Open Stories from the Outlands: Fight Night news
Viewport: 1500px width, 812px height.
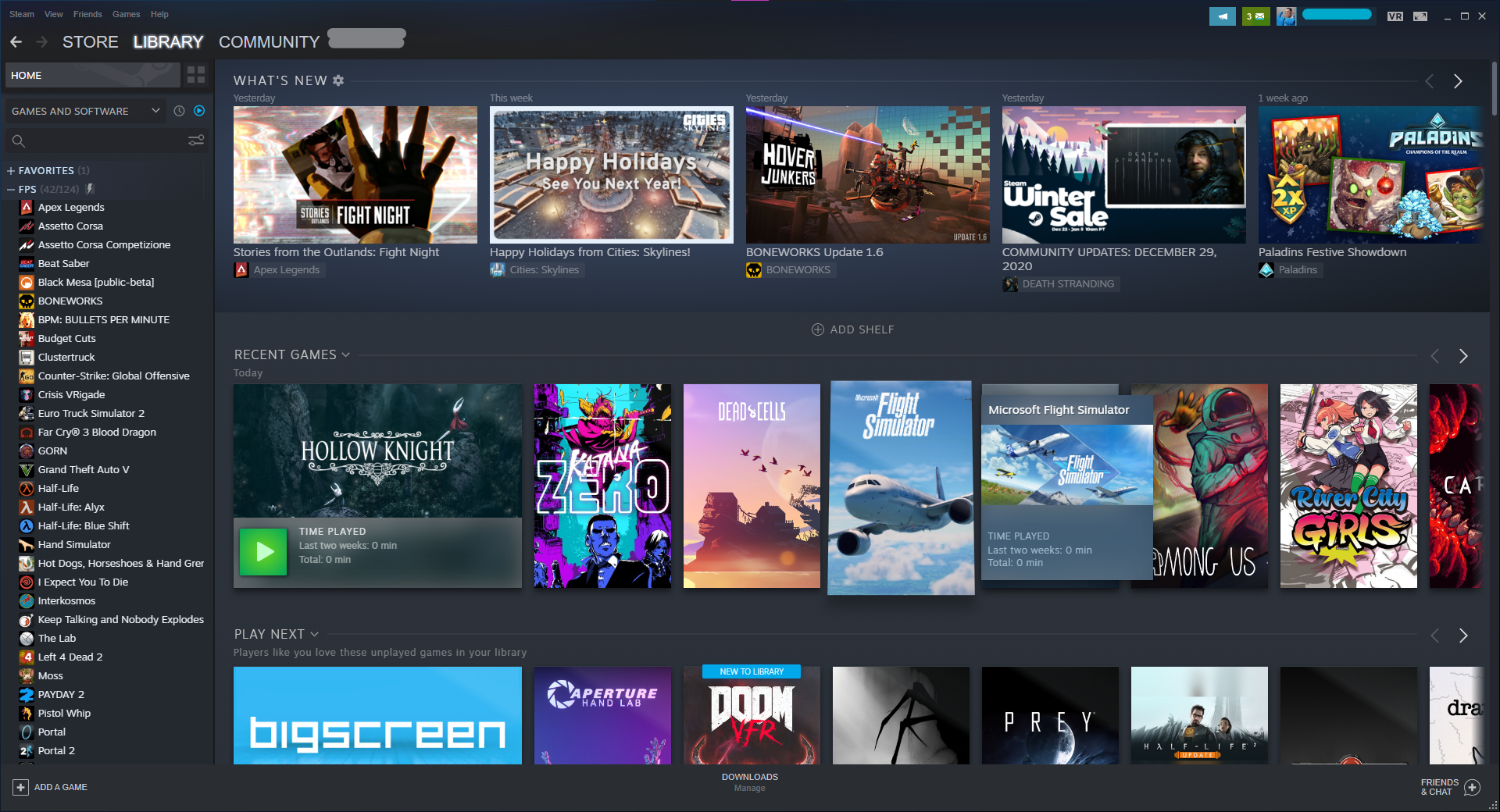click(355, 175)
